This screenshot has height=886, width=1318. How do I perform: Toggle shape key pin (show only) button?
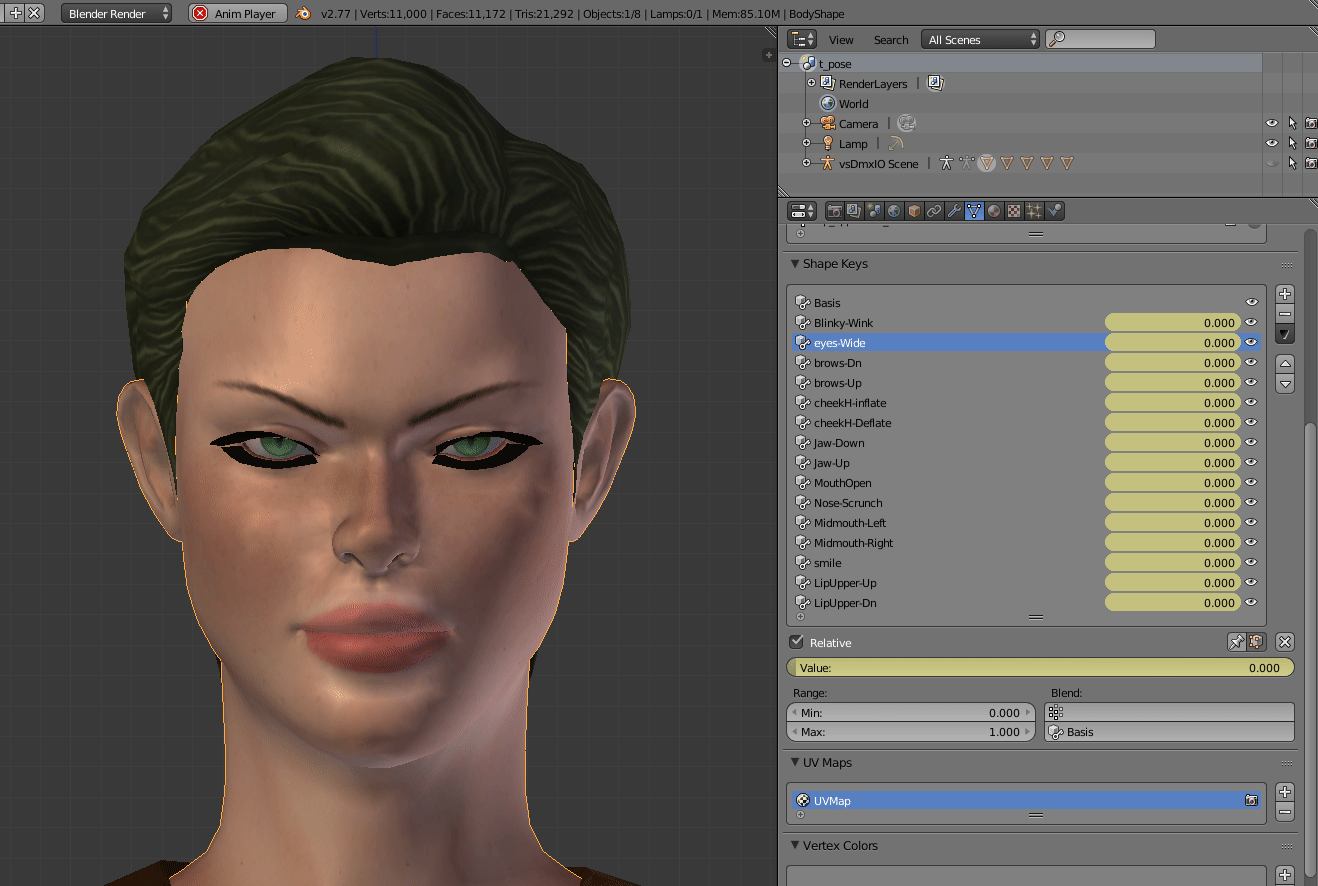tap(1237, 642)
